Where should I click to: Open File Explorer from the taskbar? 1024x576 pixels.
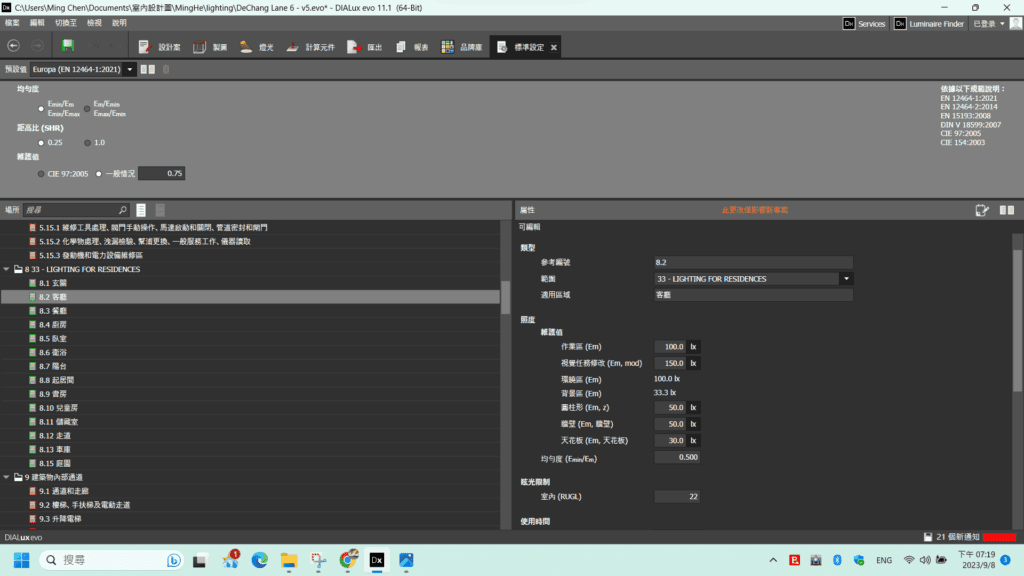(289, 560)
